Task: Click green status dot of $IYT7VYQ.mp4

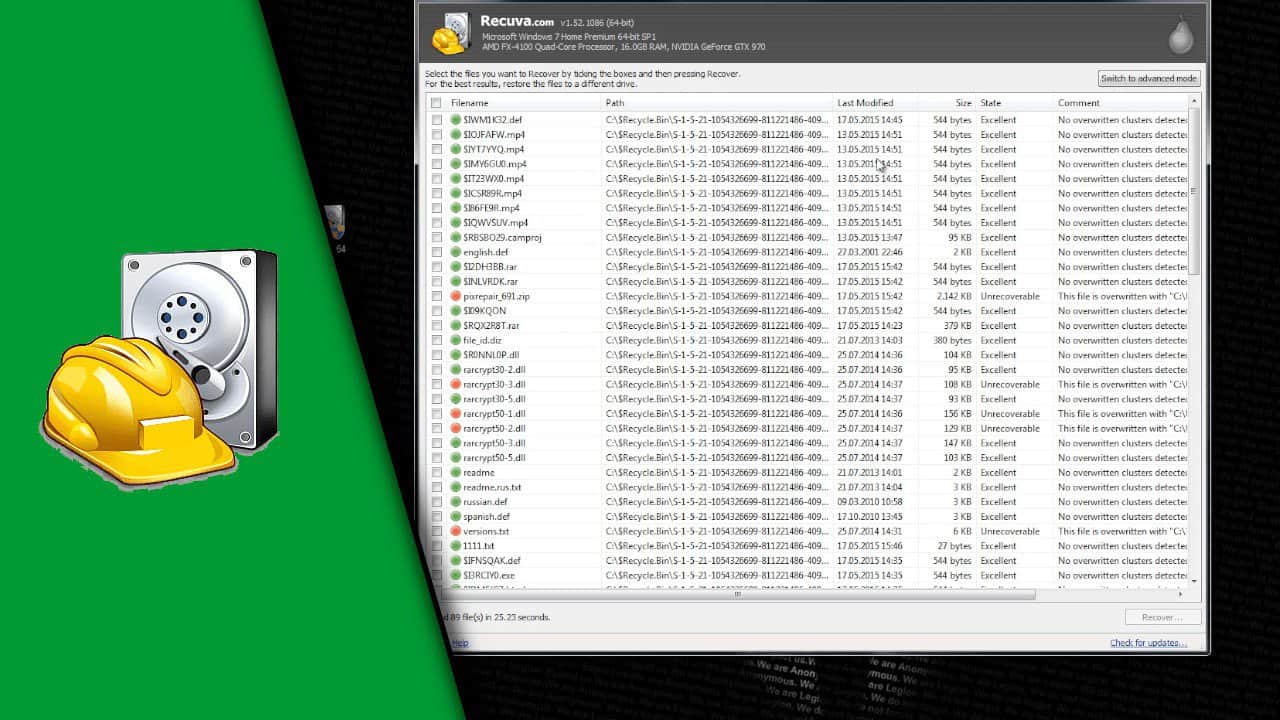Action: point(456,149)
